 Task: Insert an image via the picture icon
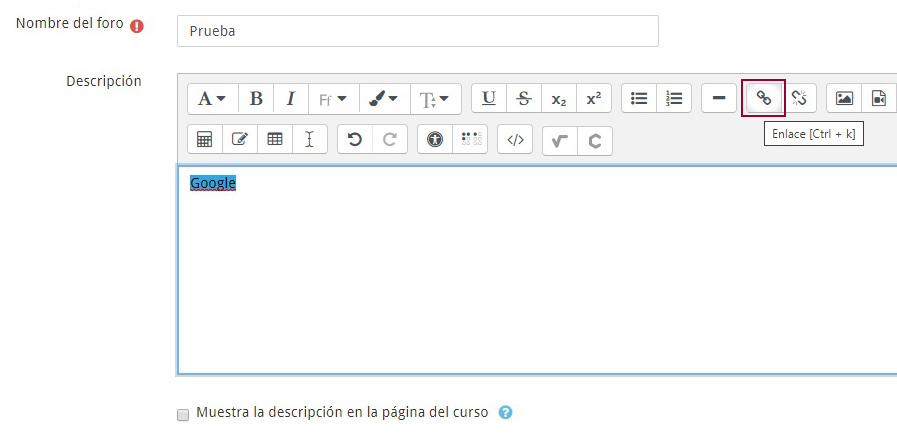(x=844, y=98)
